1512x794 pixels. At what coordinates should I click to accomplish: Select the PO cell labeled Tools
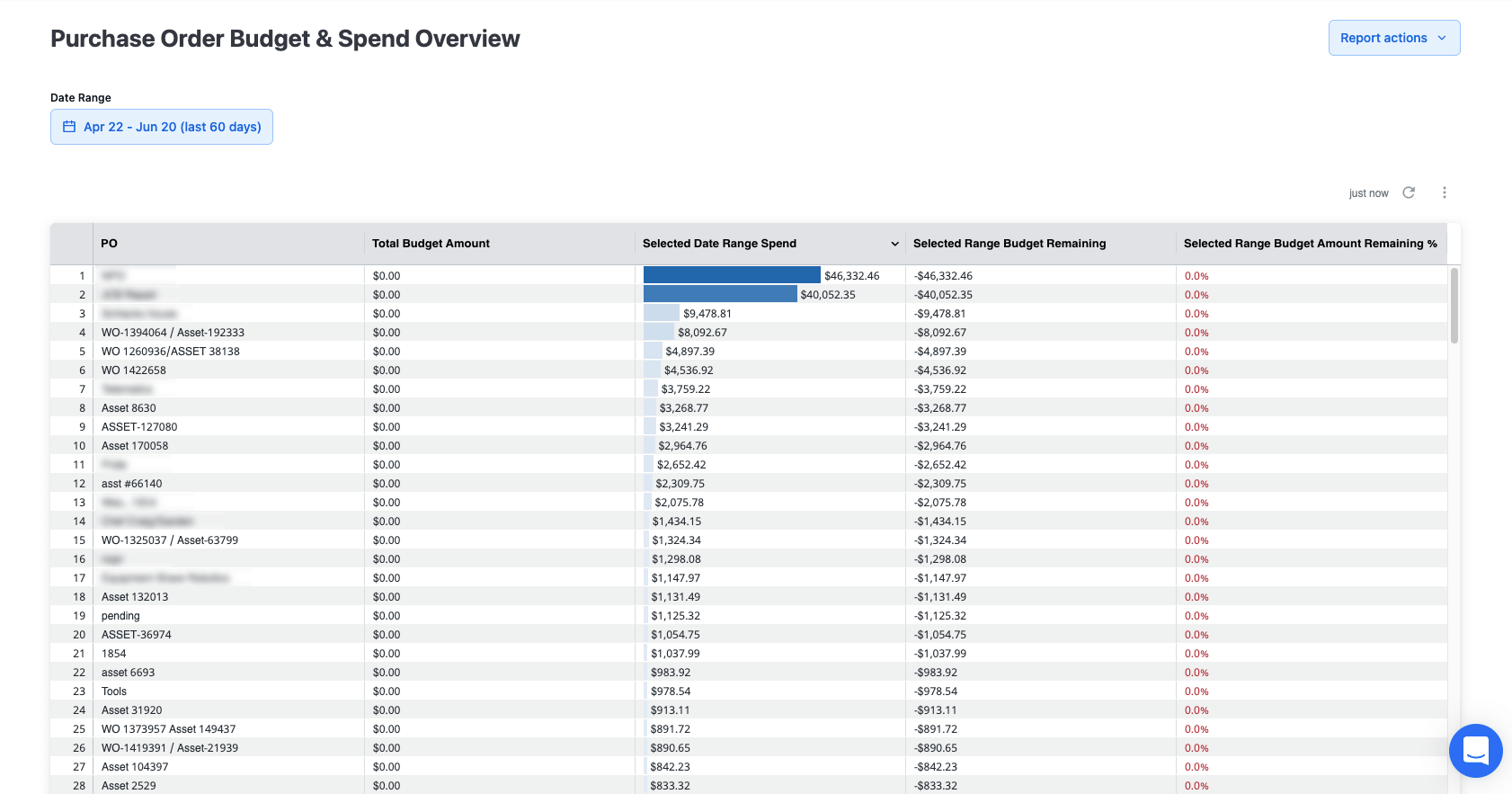[114, 691]
